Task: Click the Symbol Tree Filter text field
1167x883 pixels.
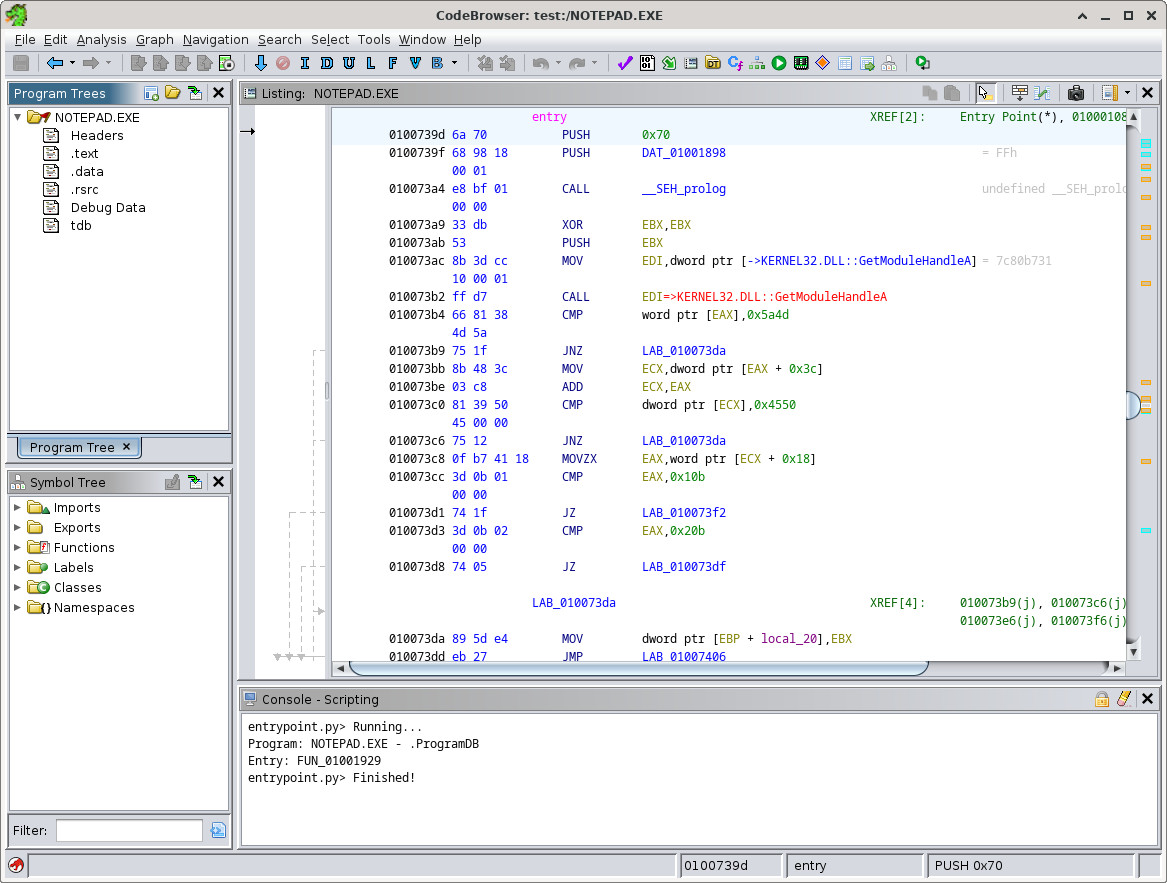Action: (x=129, y=830)
